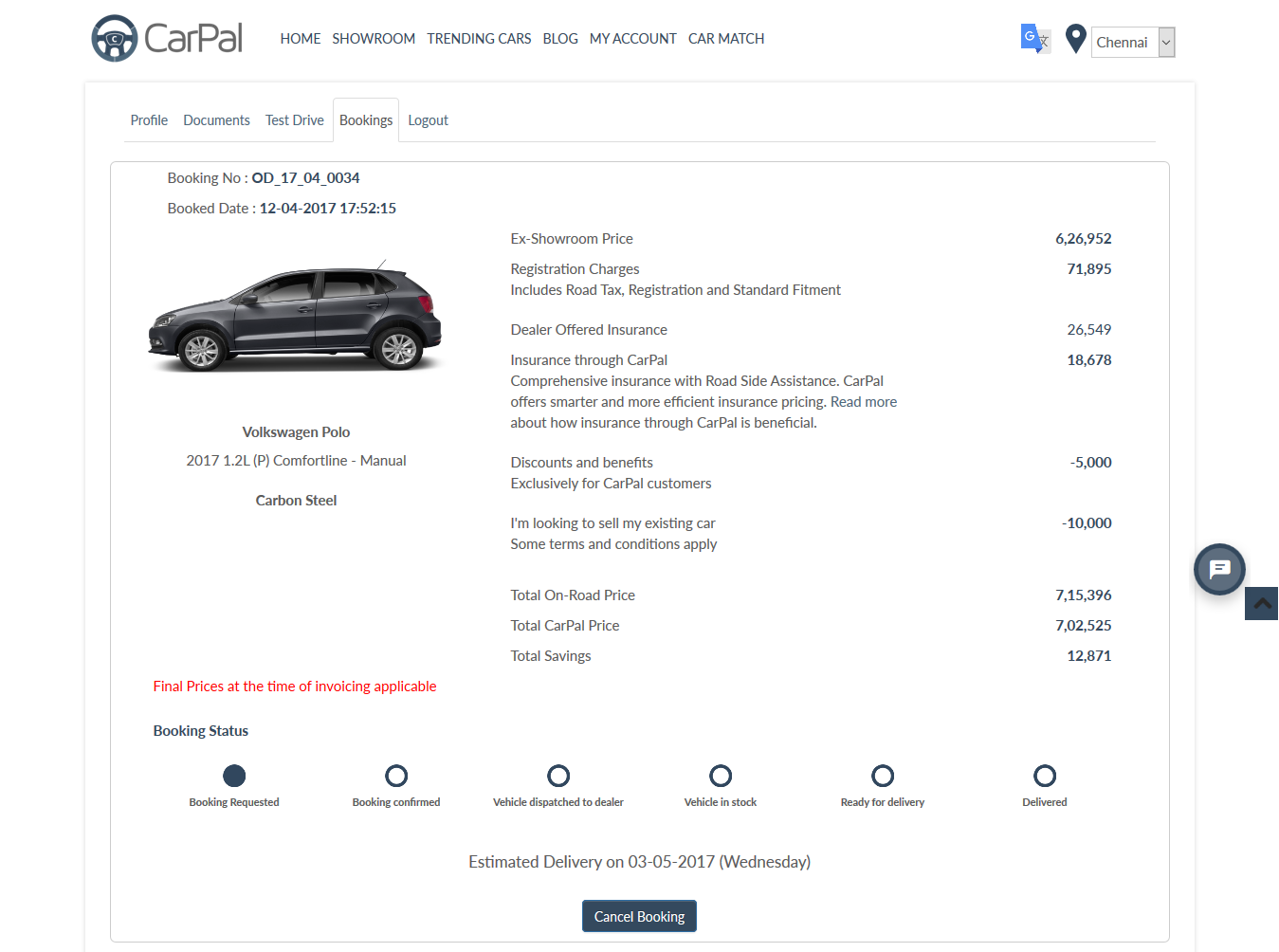Click the booked date 12-04-2017 17:52:15
The width and height of the screenshot is (1279, 952).
pyautogui.click(x=328, y=209)
